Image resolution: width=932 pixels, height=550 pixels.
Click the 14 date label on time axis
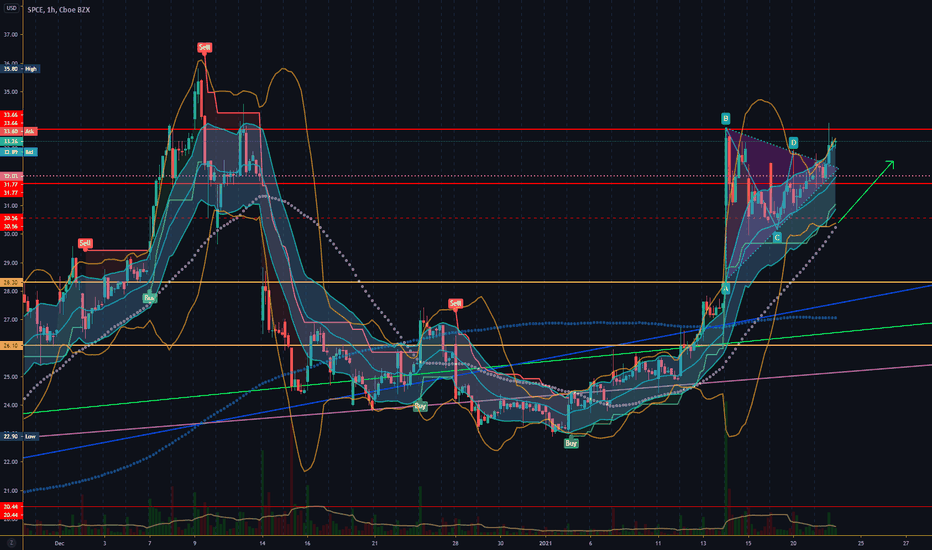click(262, 543)
